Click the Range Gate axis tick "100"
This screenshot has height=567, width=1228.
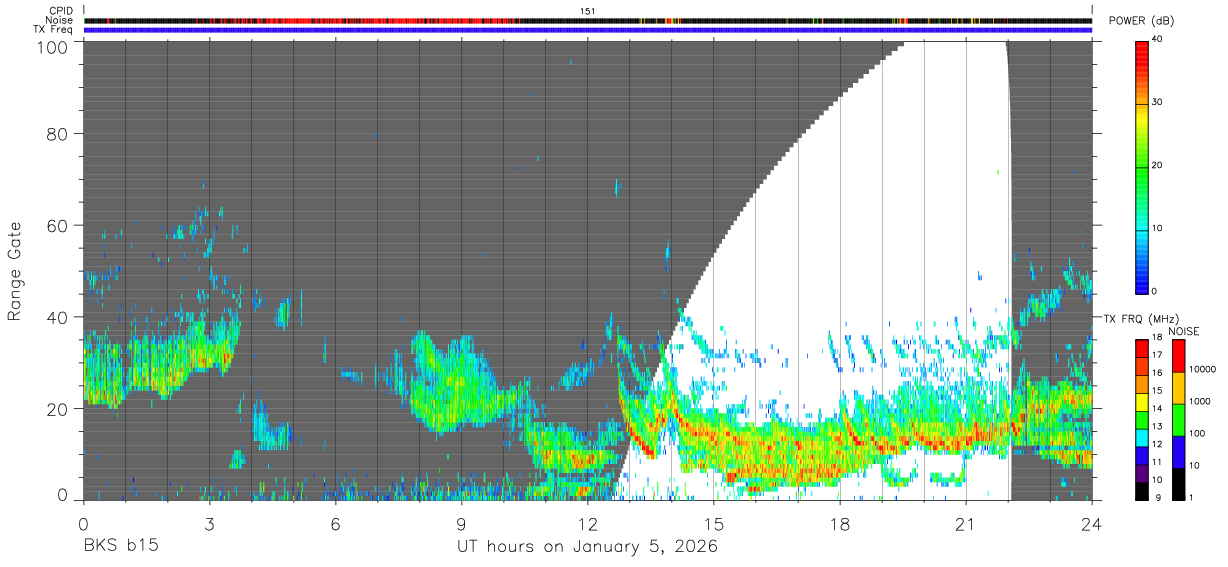coord(52,46)
